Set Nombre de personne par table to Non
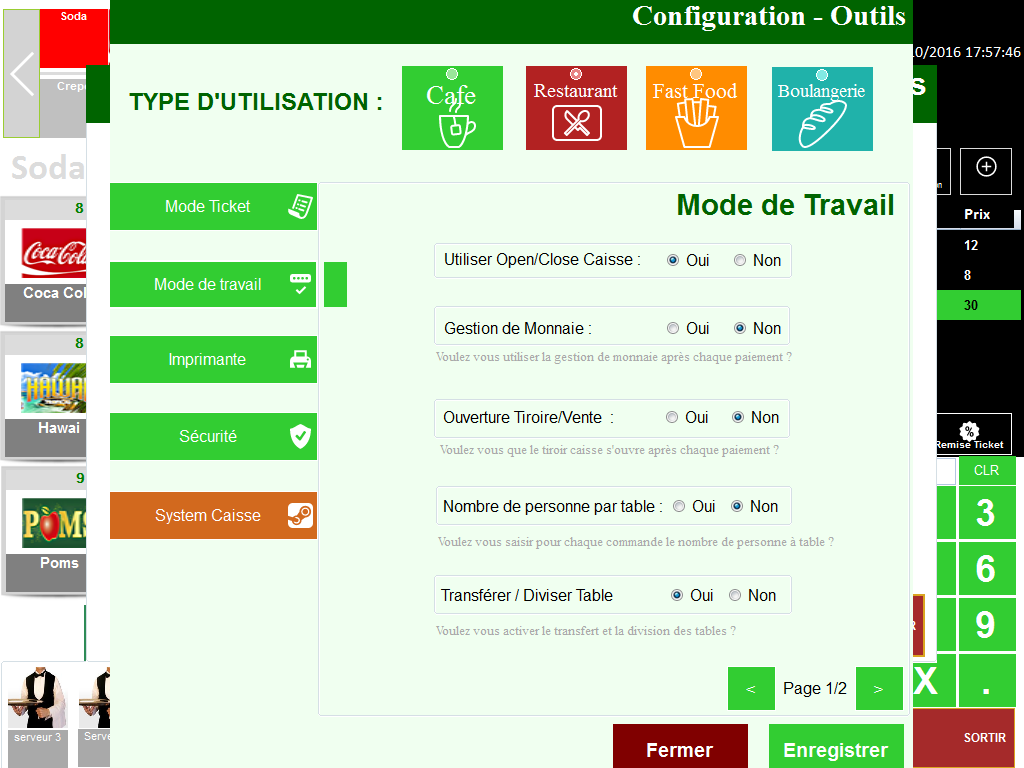The height and width of the screenshot is (768, 1024). [x=737, y=506]
